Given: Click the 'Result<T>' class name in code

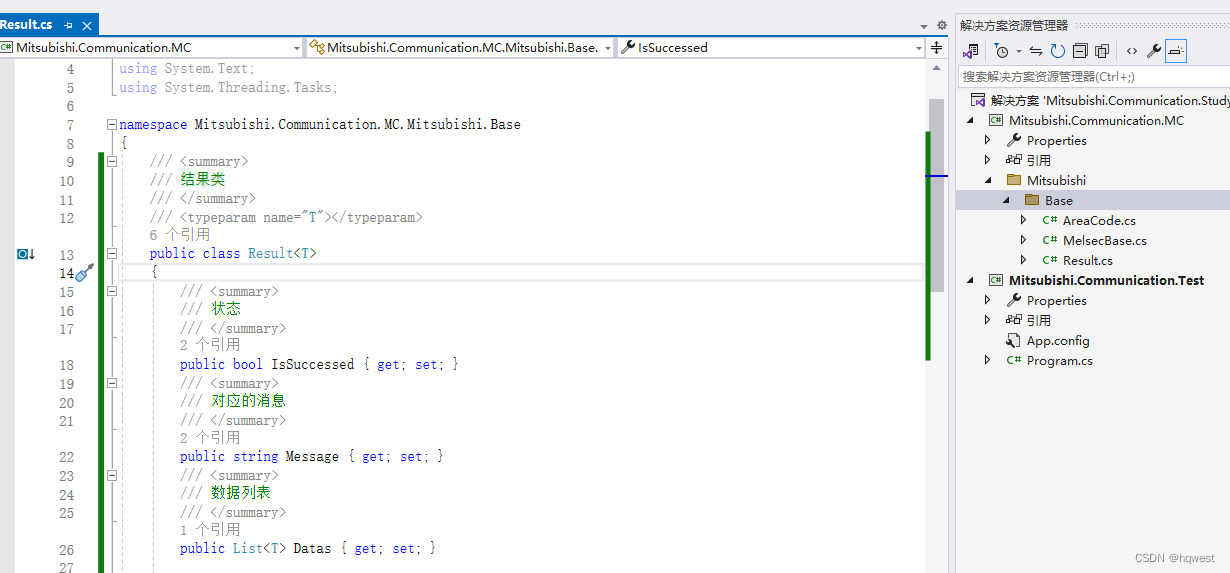Looking at the screenshot, I should coord(282,254).
